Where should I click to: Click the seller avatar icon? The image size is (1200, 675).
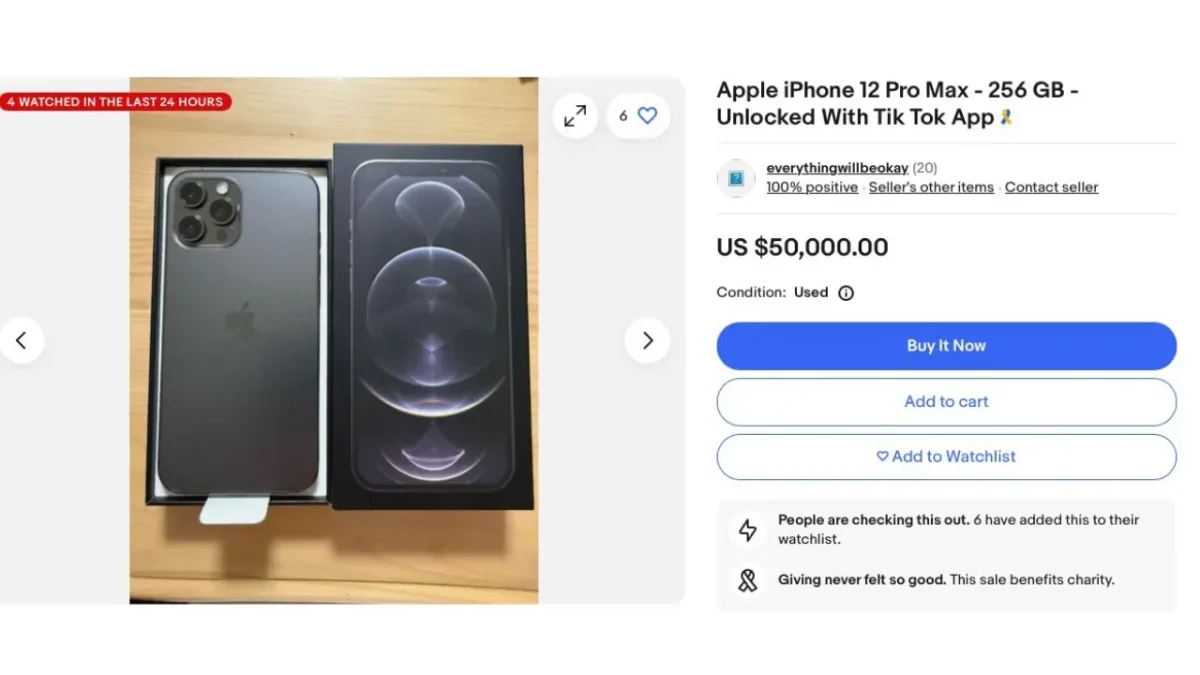click(x=736, y=178)
